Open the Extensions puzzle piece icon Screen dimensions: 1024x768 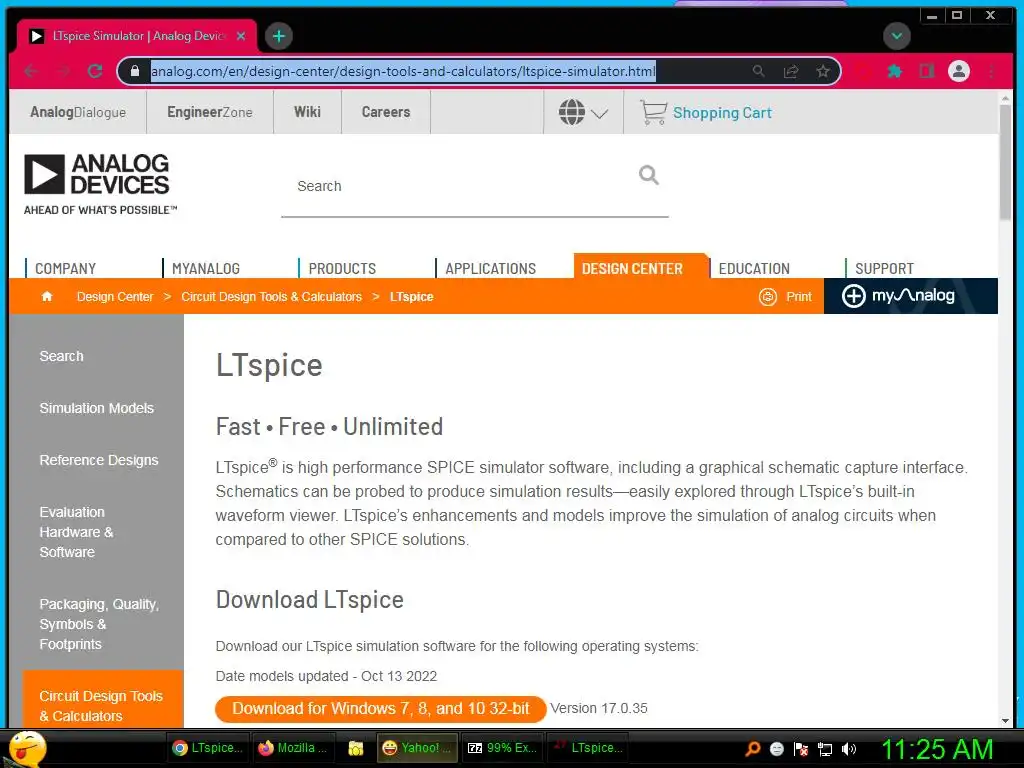(895, 71)
